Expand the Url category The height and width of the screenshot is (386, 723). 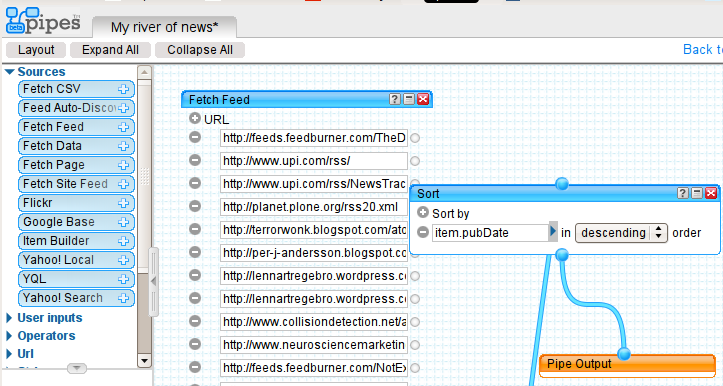(x=9, y=354)
